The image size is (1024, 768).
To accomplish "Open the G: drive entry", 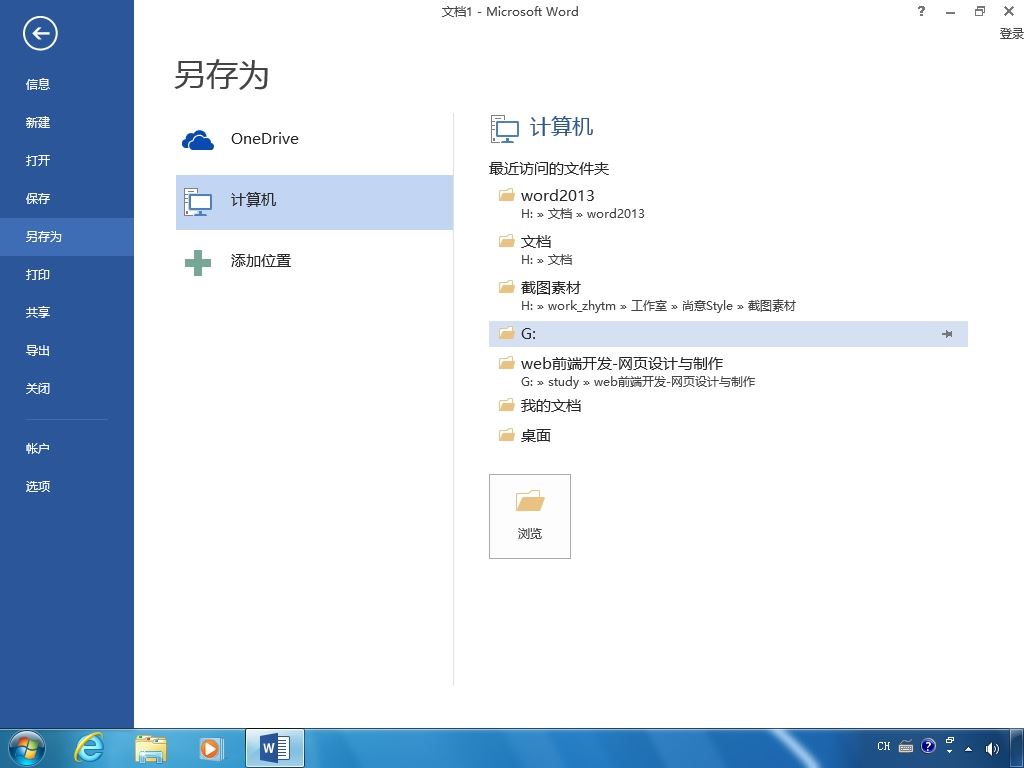I will [728, 334].
